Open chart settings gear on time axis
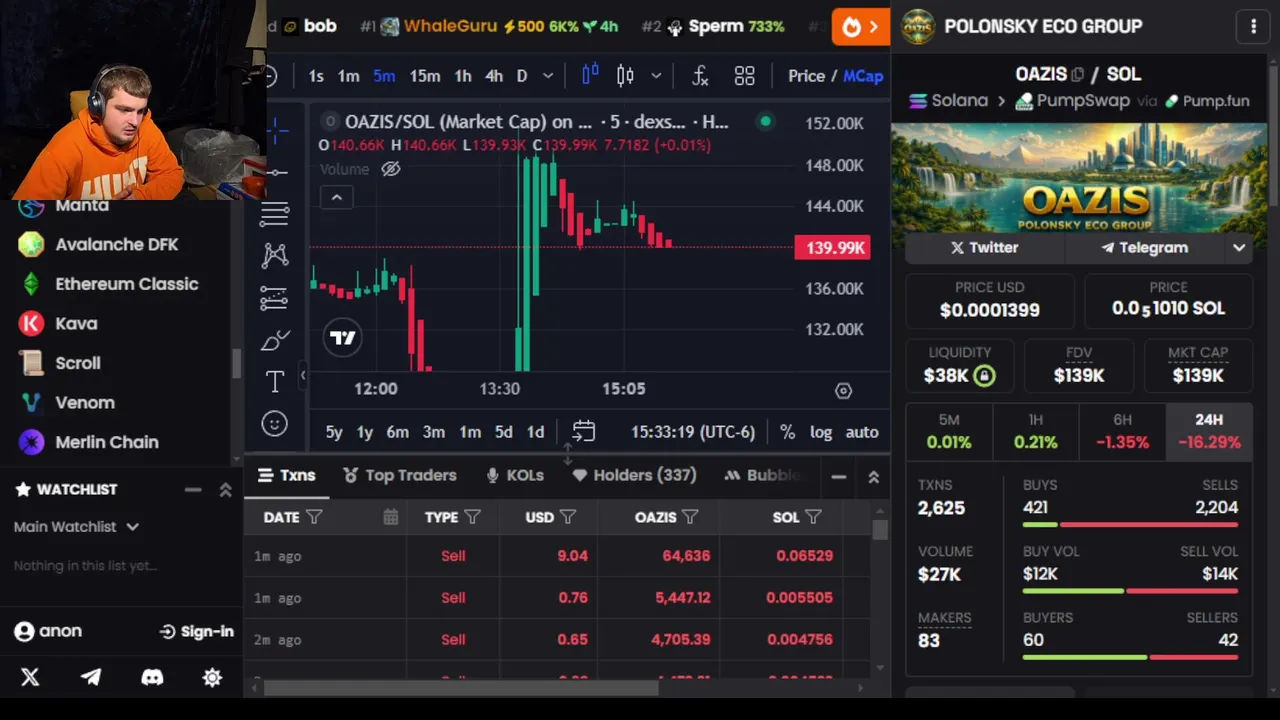The height and width of the screenshot is (720, 1280). pos(843,391)
